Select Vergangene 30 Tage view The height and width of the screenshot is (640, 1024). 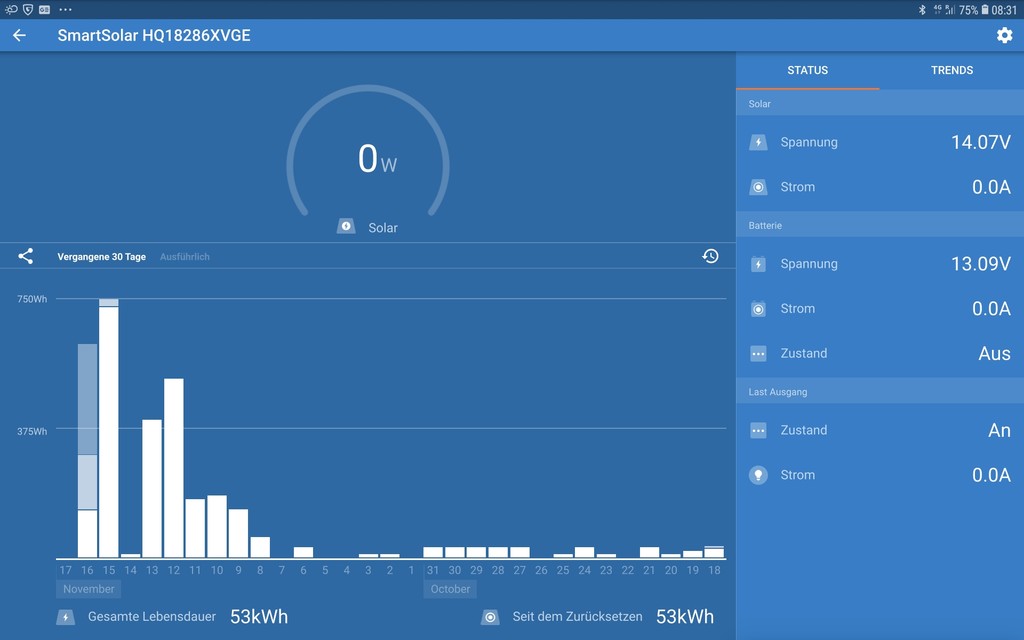tap(102, 257)
